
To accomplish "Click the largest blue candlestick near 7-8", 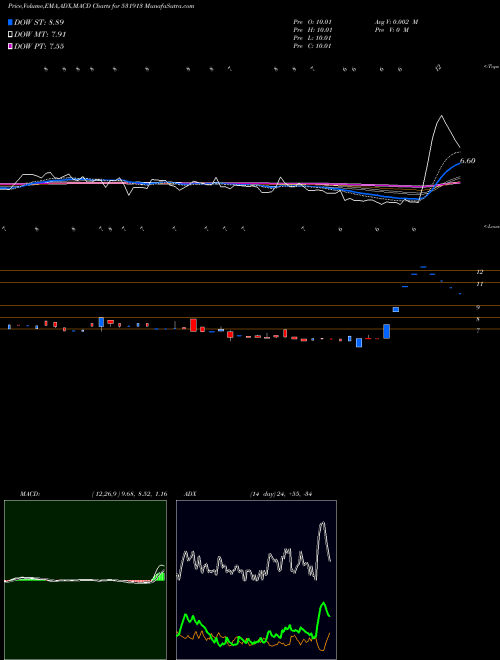I will [386, 331].
